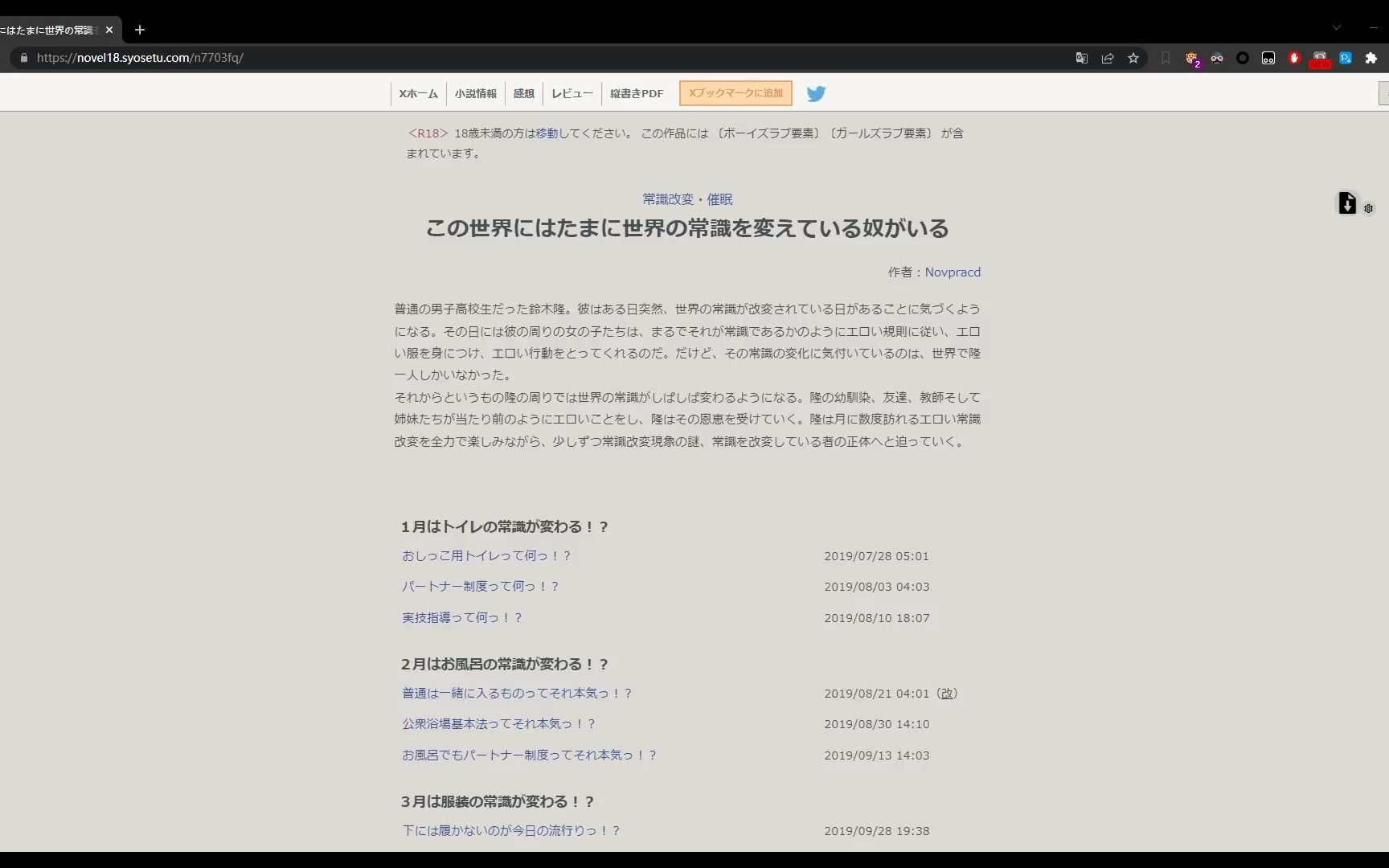Click the date 2019/08/30 14:10
The height and width of the screenshot is (868, 1389).
(x=877, y=724)
